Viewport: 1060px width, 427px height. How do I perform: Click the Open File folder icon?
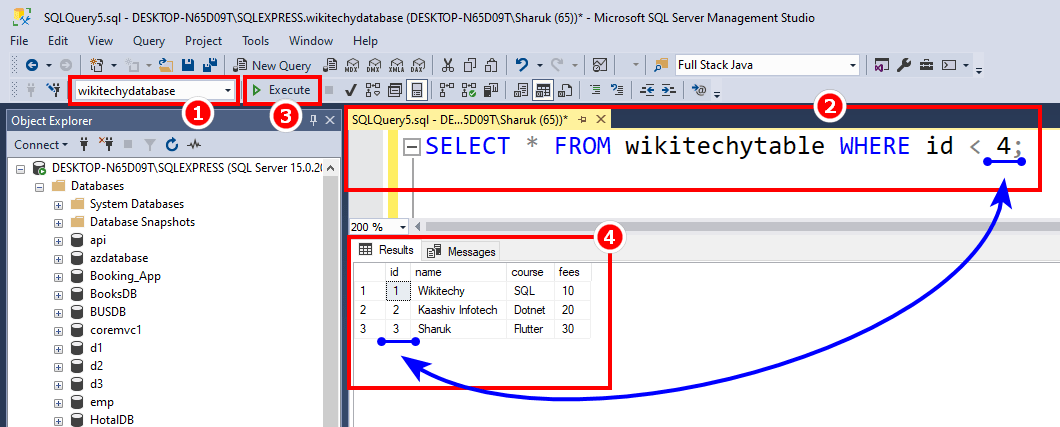pos(166,66)
